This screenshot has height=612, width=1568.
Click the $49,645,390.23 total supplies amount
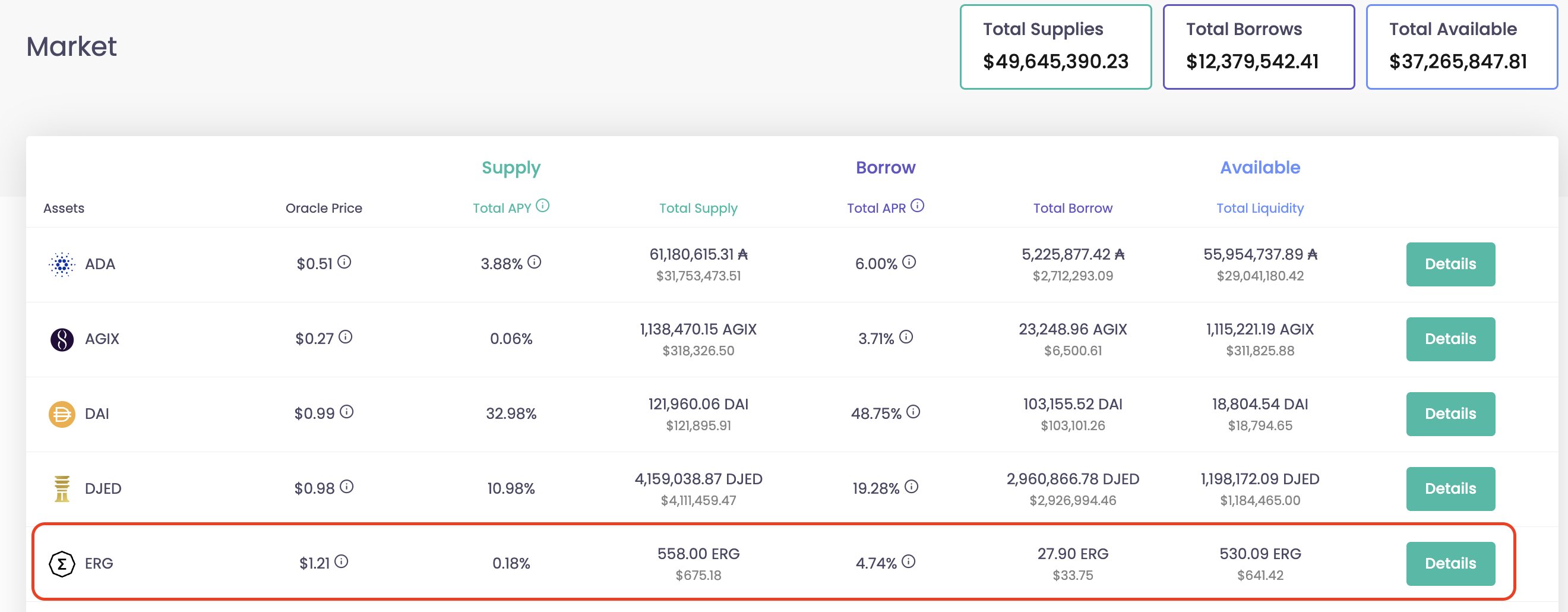point(1055,62)
